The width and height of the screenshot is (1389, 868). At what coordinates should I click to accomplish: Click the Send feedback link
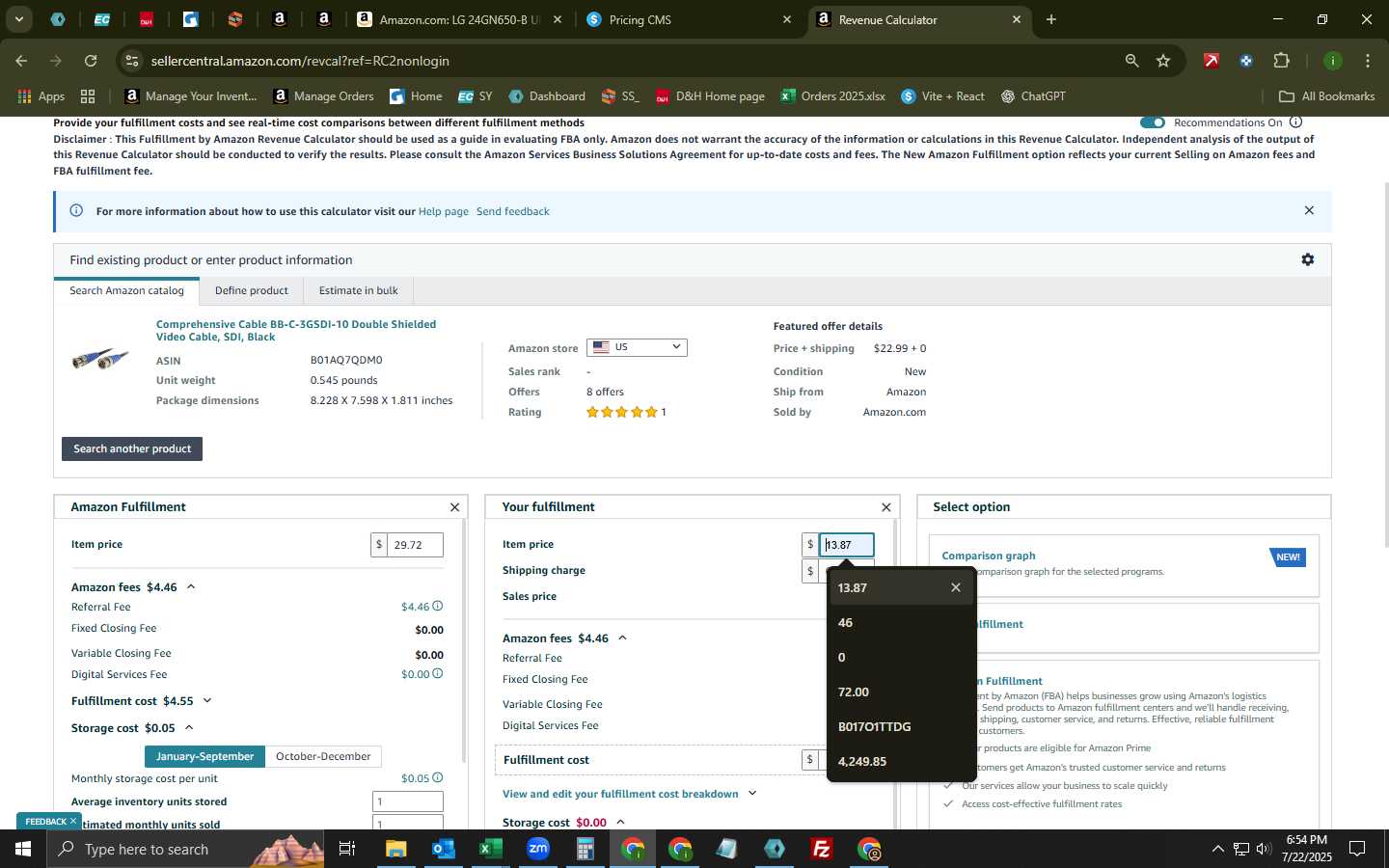click(512, 211)
